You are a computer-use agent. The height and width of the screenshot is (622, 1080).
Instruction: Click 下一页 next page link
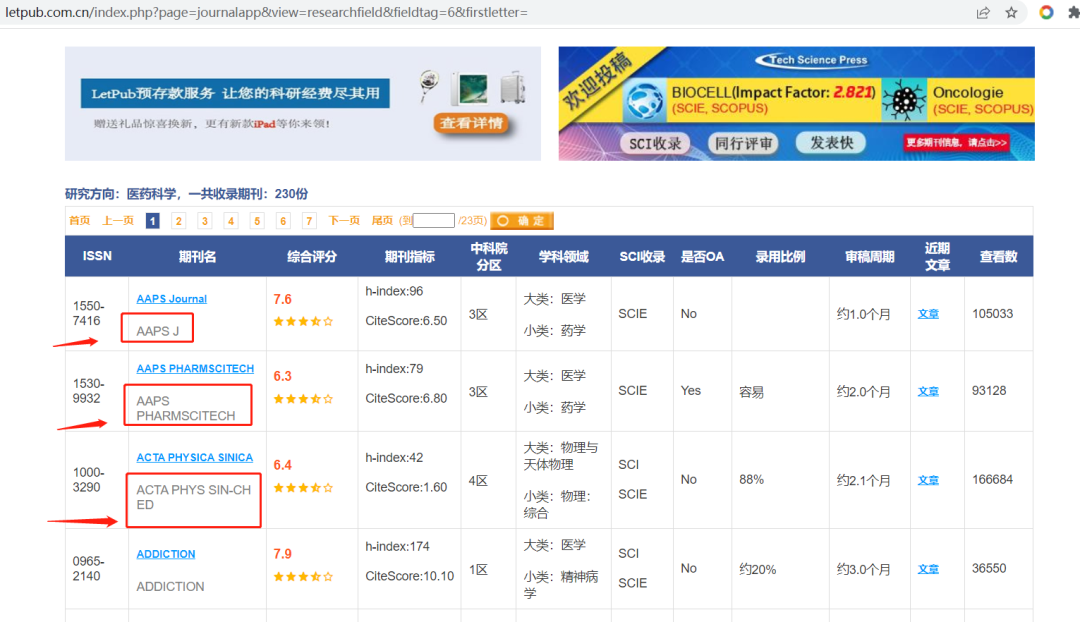click(344, 220)
